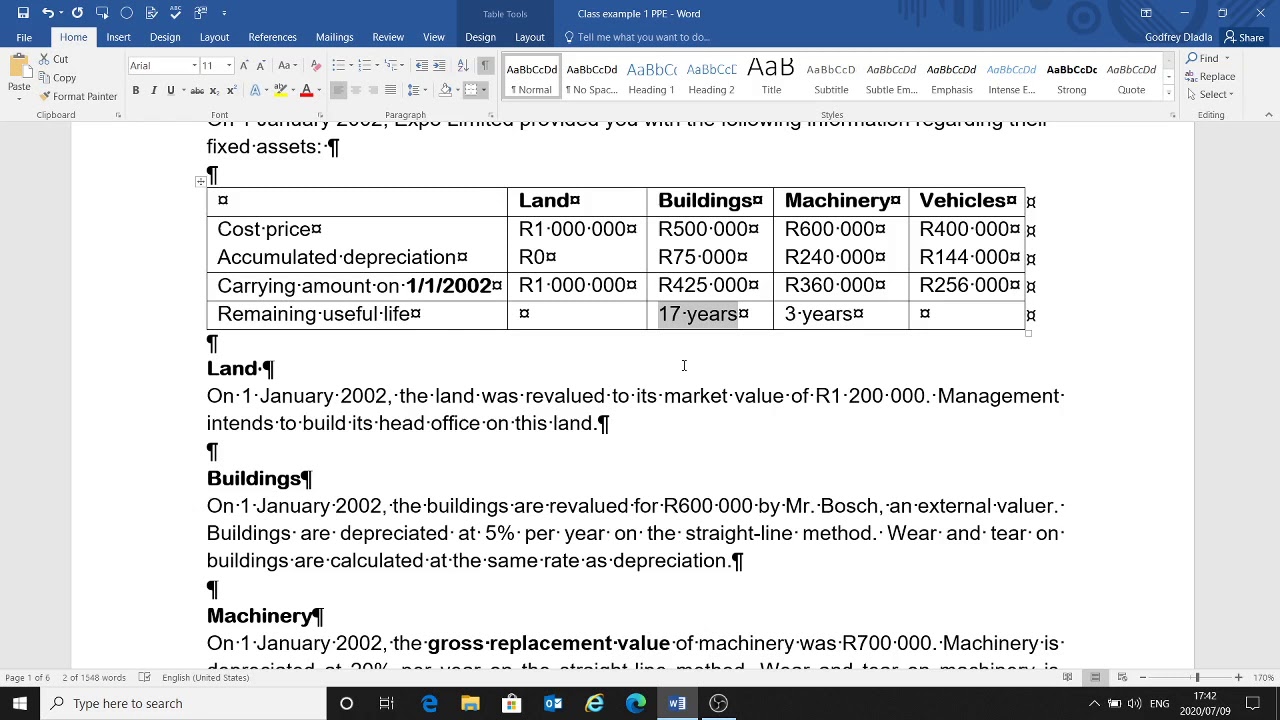Open Task View on the taskbar
Viewport: 1280px width, 720px height.
coord(387,703)
